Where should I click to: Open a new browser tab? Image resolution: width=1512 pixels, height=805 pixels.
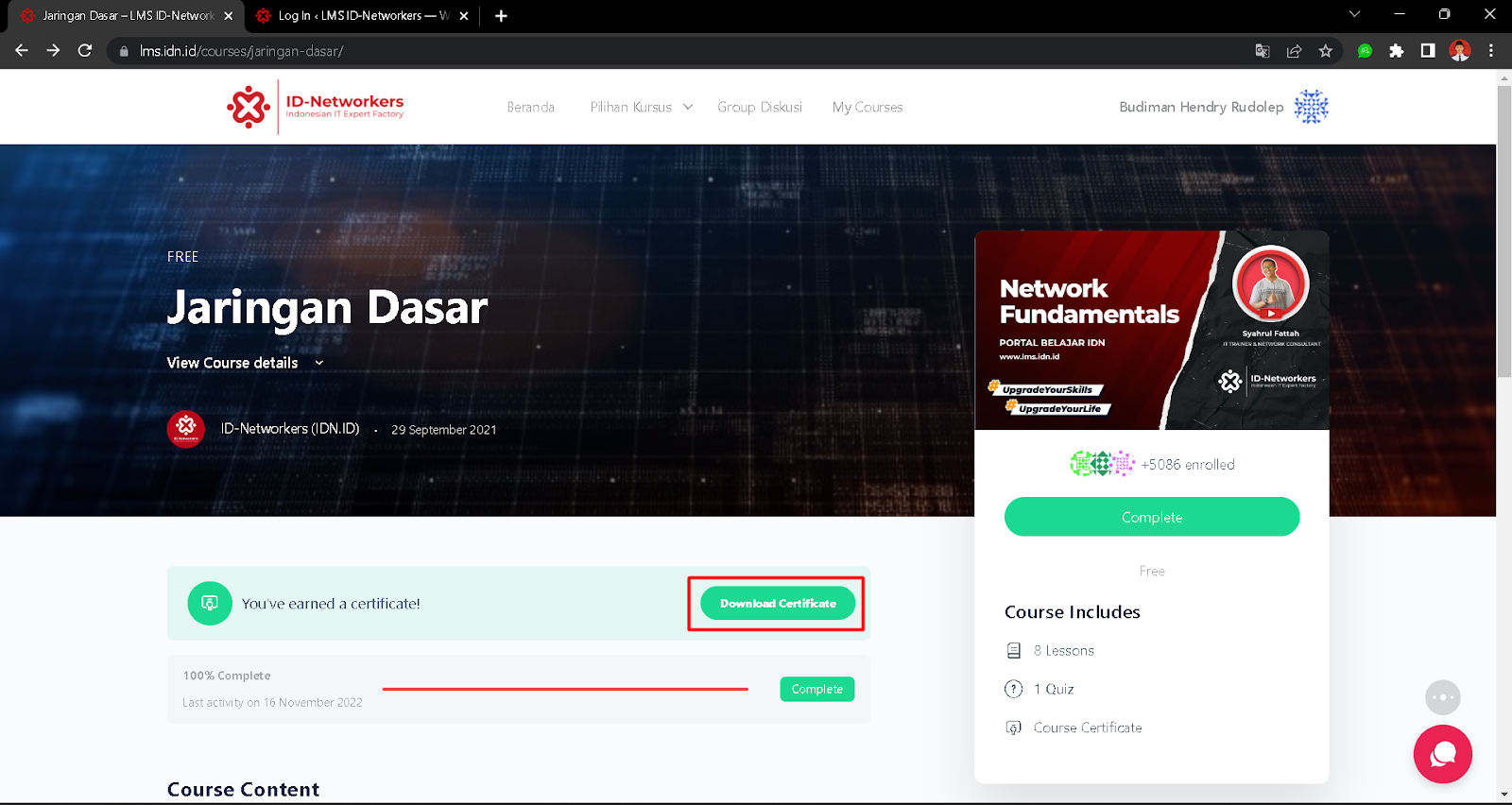501,15
